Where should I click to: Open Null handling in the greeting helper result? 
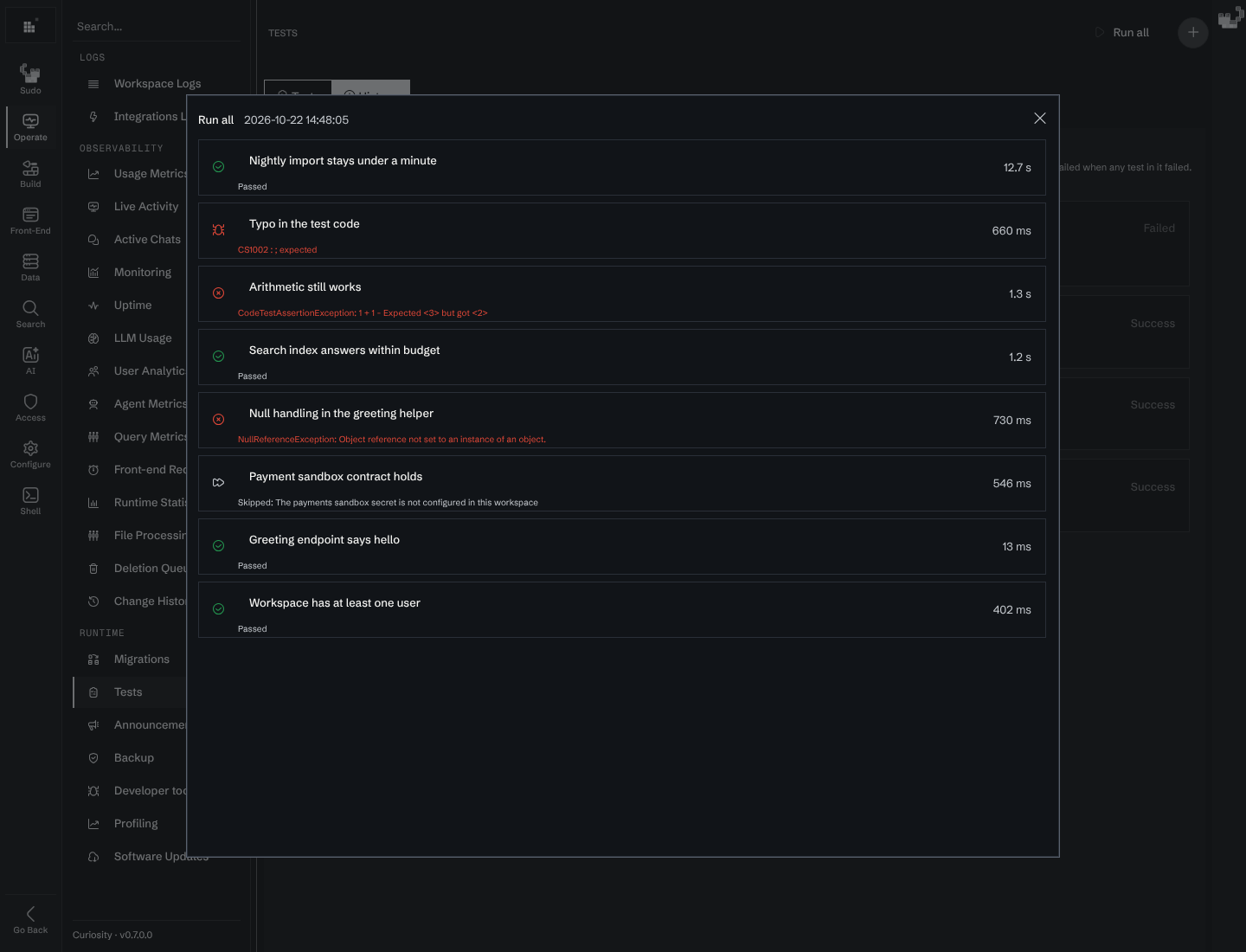coord(622,421)
